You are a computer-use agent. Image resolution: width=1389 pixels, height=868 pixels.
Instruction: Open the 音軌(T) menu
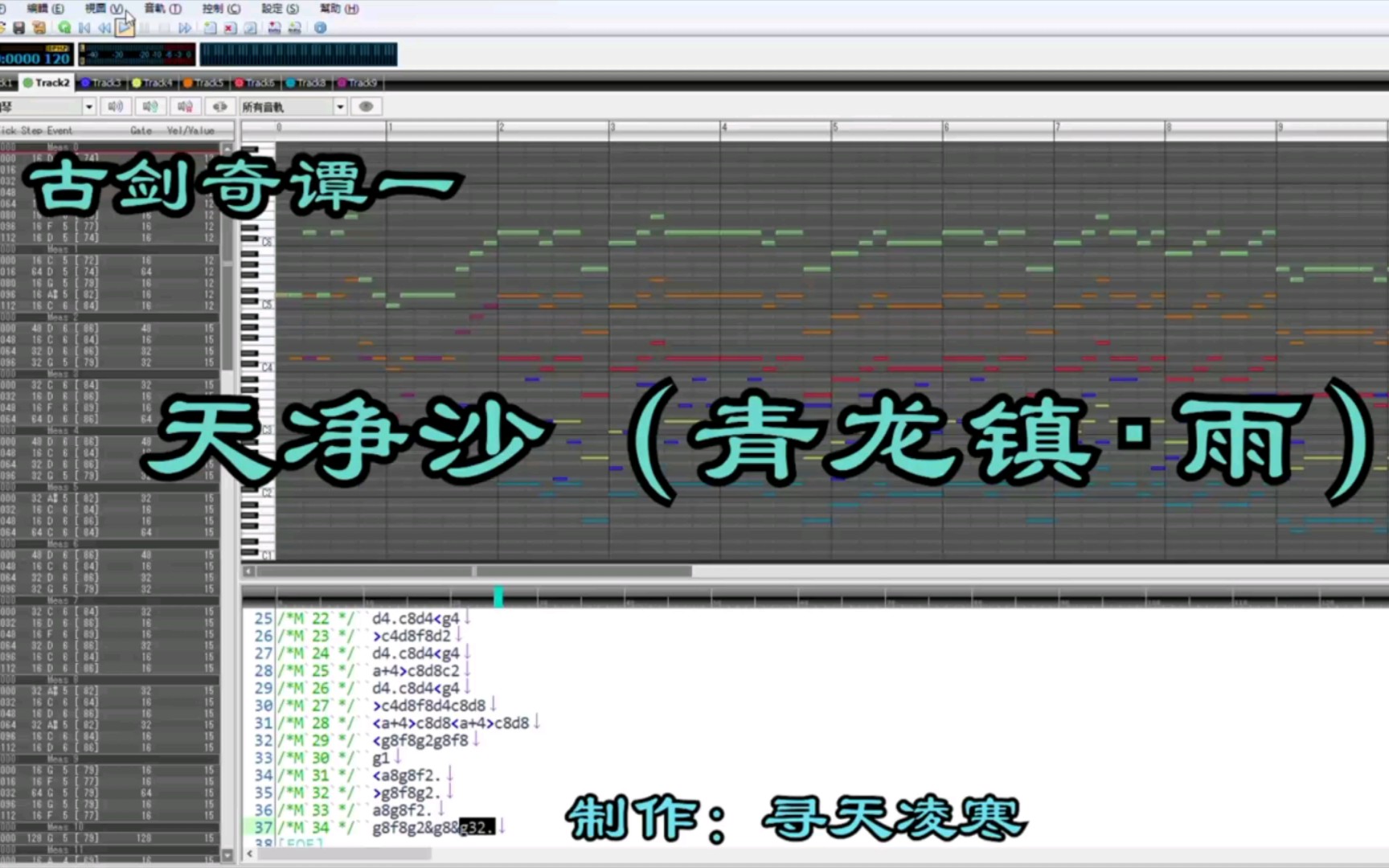(162, 8)
